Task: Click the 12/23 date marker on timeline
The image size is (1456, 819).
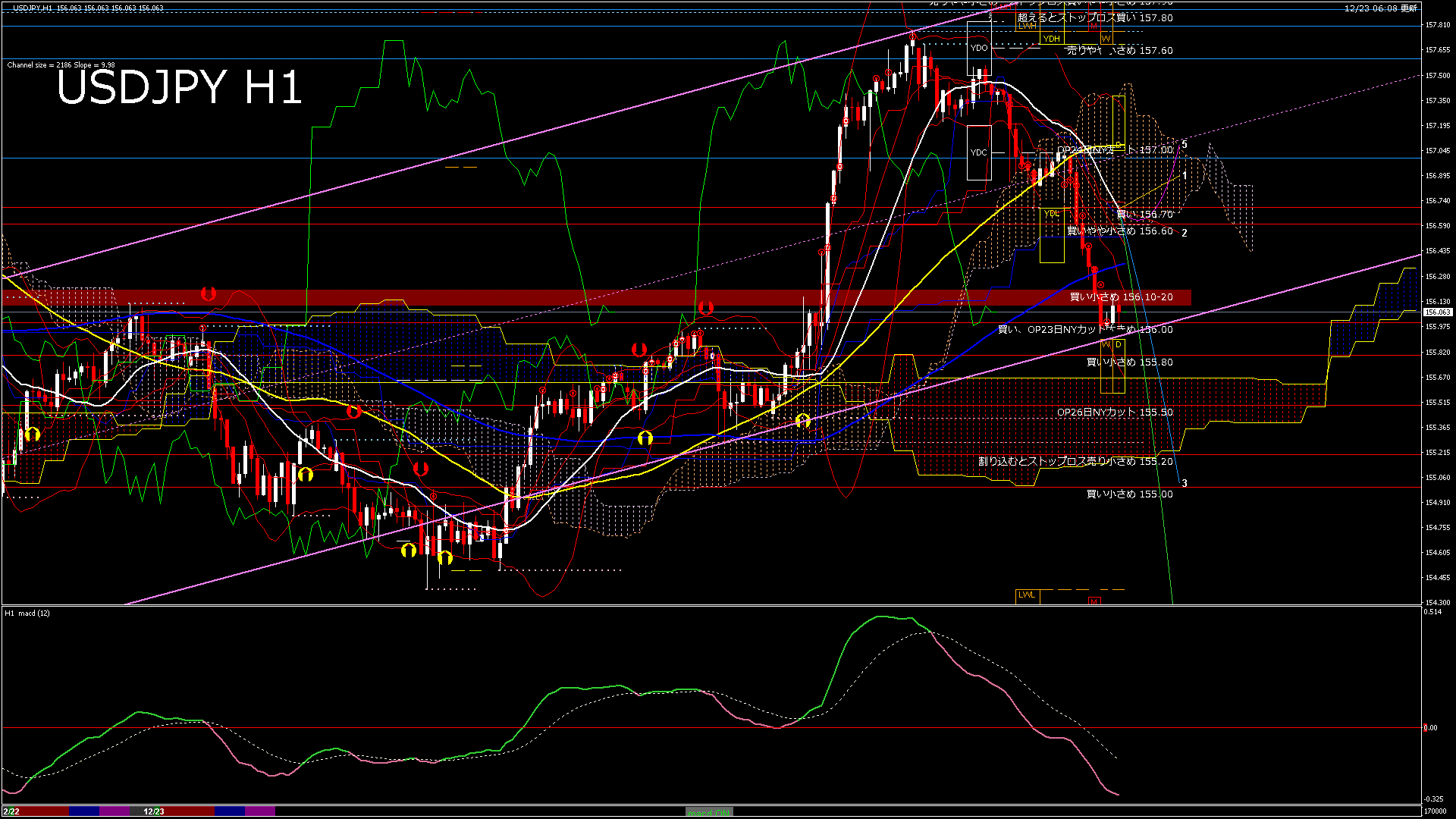Action: [154, 811]
